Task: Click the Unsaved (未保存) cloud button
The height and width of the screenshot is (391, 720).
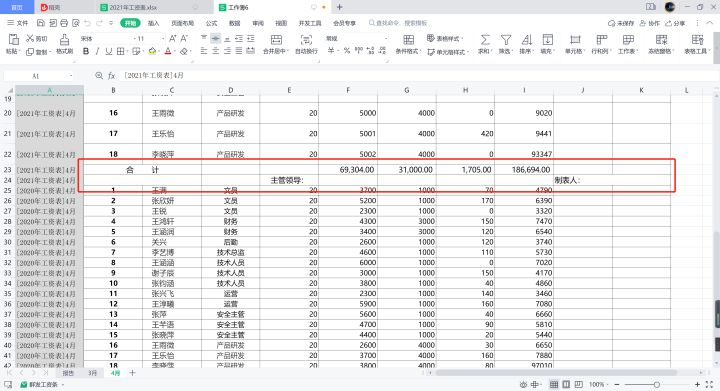Action: [621, 23]
